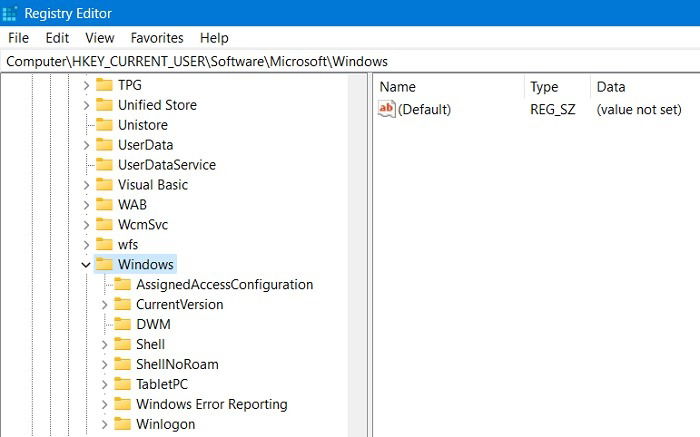Viewport: 700px width, 437px height.
Task: Click the Data column header
Action: [x=645, y=87]
